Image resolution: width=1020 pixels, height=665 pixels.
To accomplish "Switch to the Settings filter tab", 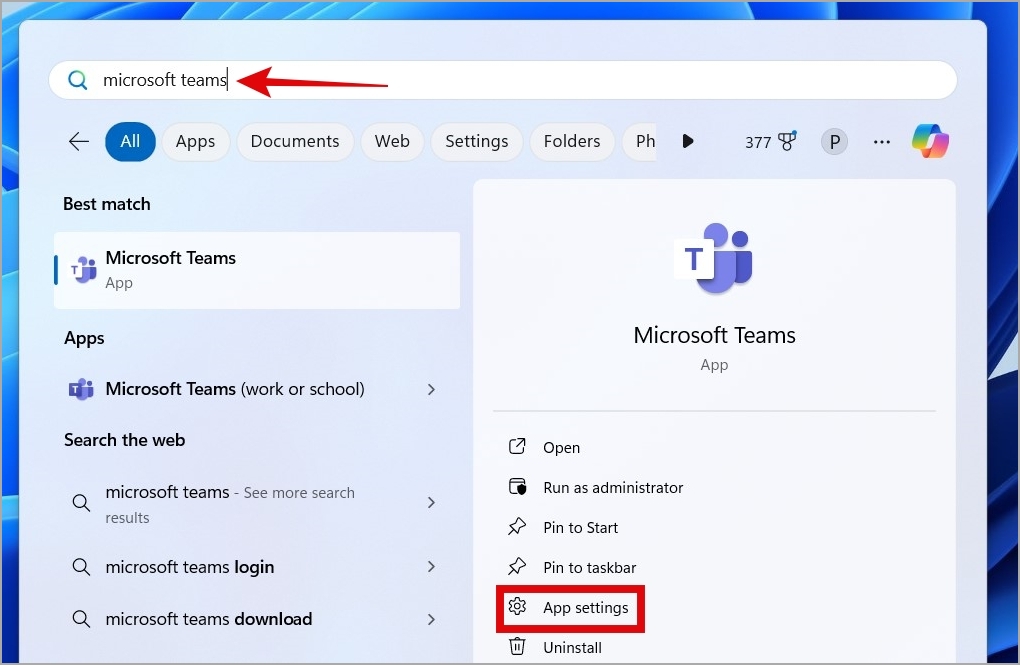I will pos(477,141).
